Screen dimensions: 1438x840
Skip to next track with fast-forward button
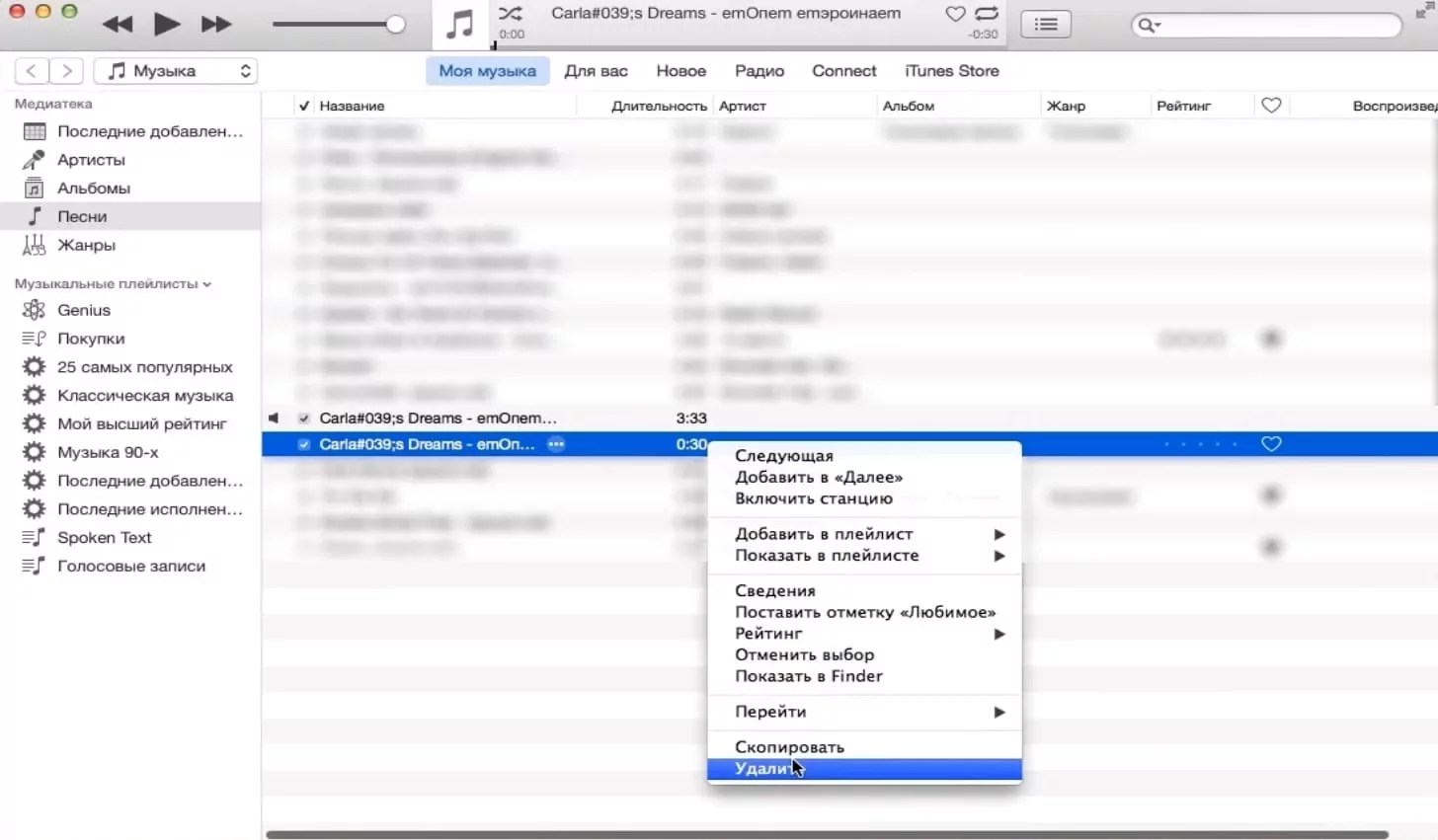pos(216,25)
